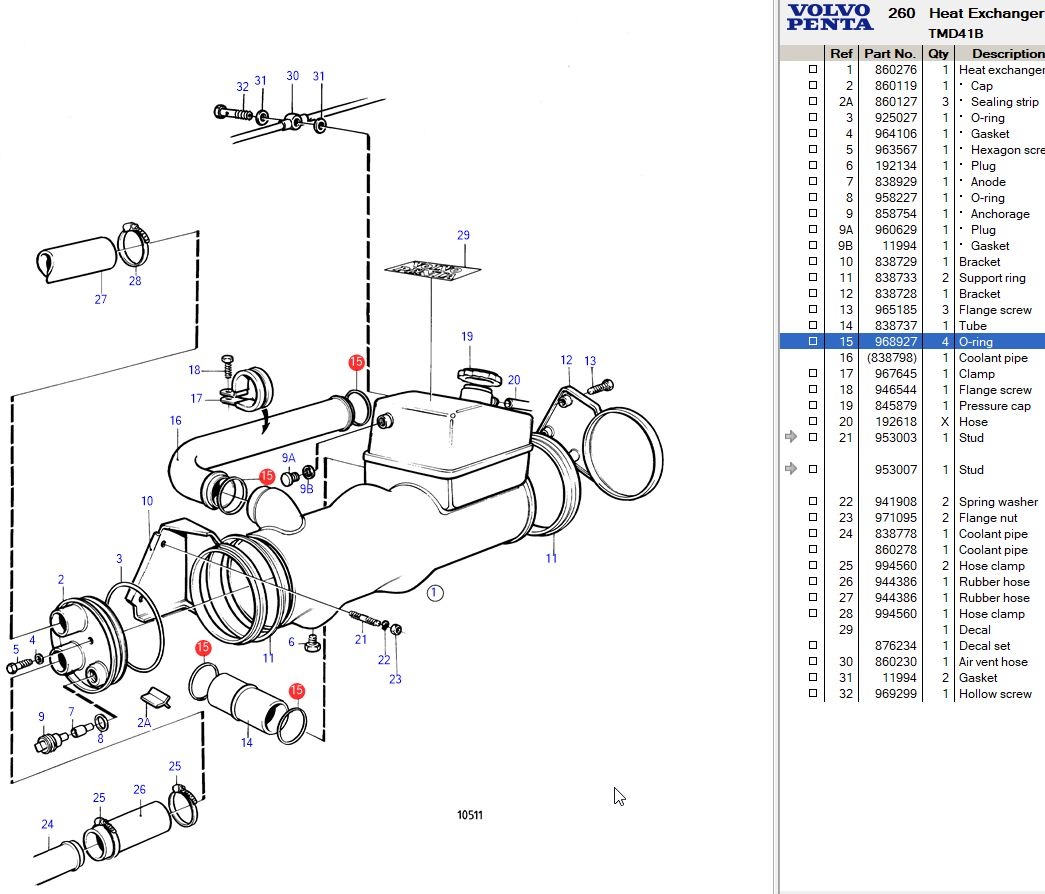This screenshot has width=1045, height=894.
Task: Click callout 10 bracket label in diagram
Action: coord(147,501)
